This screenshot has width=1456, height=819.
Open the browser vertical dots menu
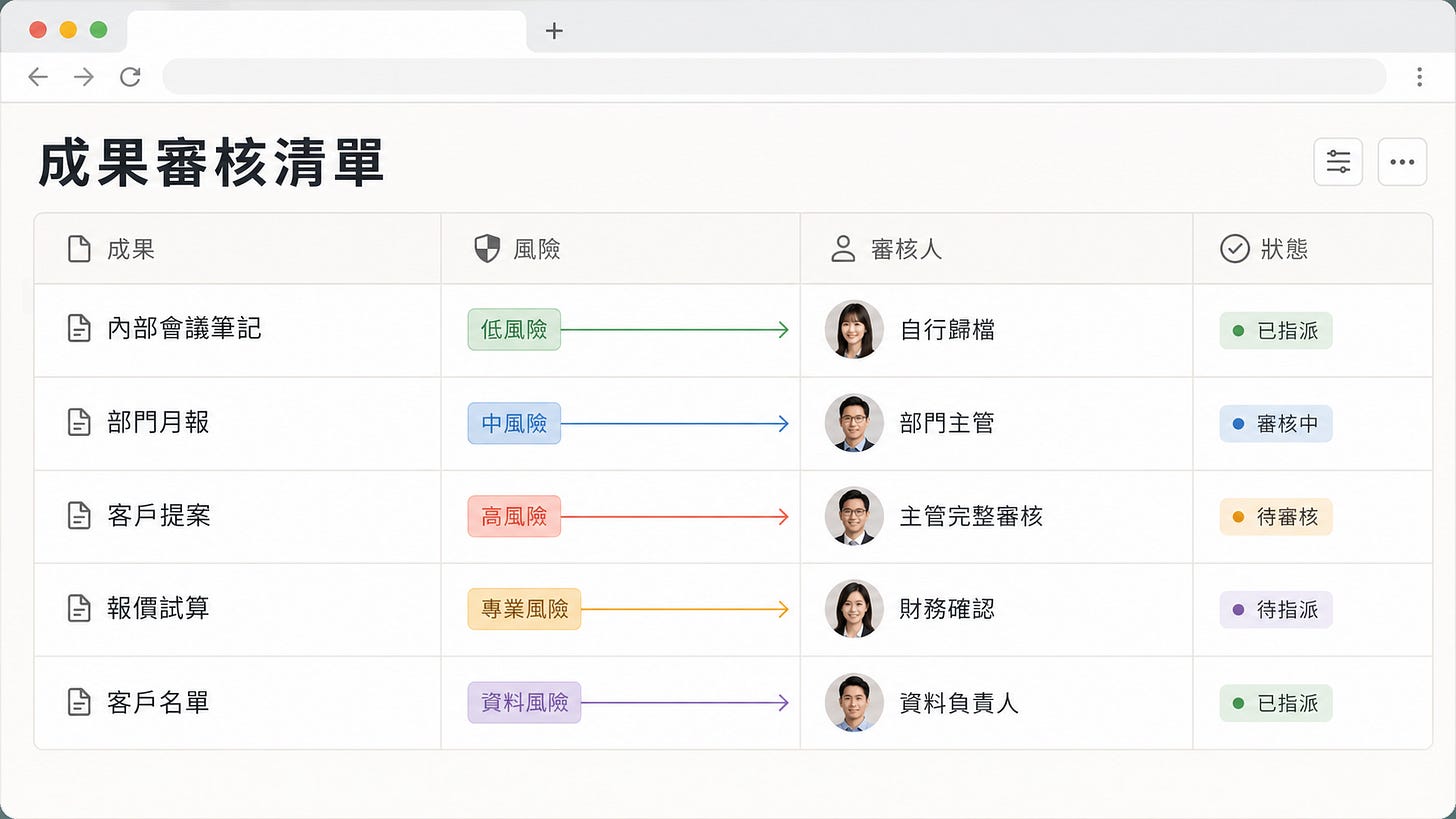tap(1419, 77)
